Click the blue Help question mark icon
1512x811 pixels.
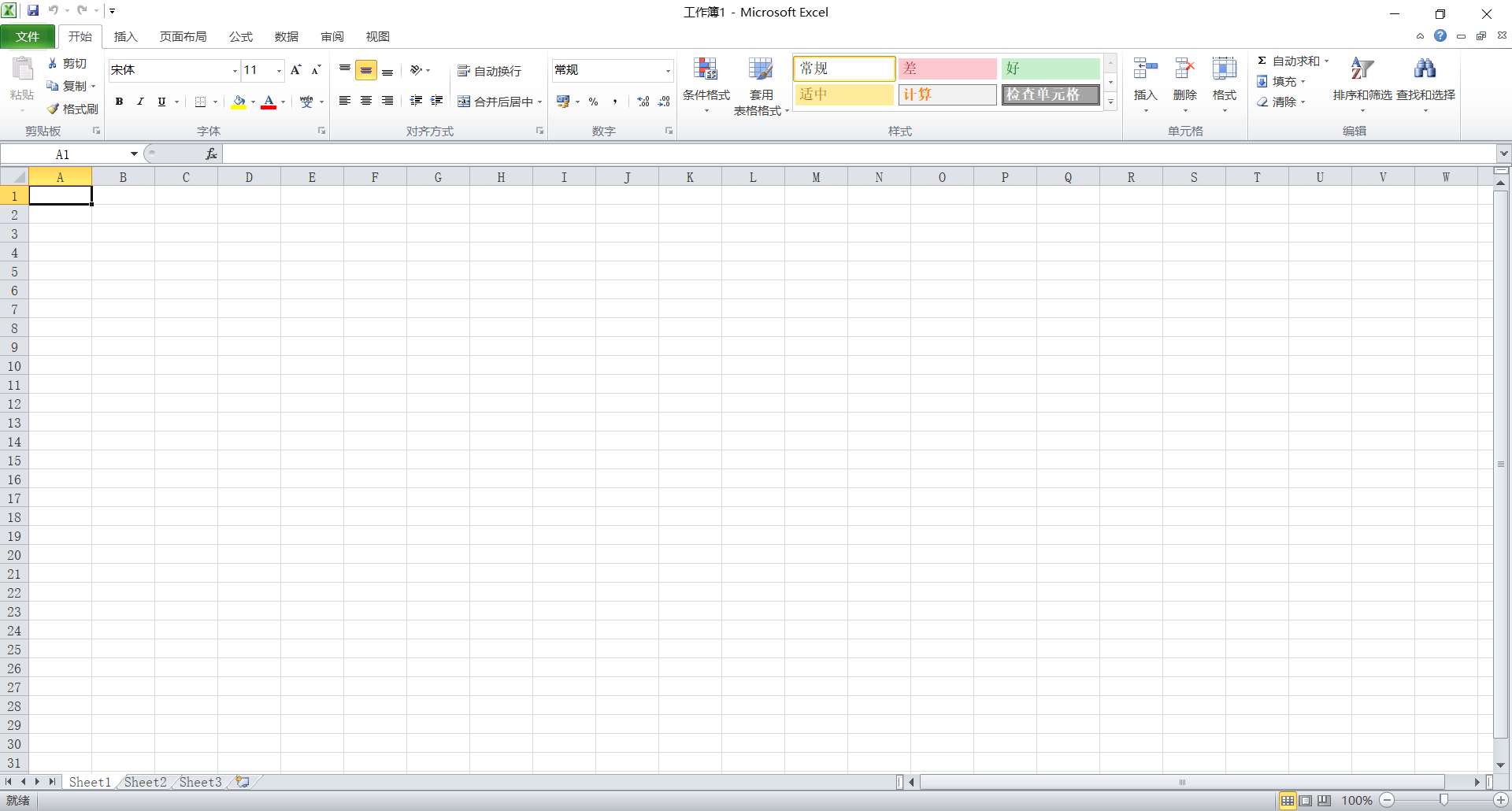tap(1440, 36)
